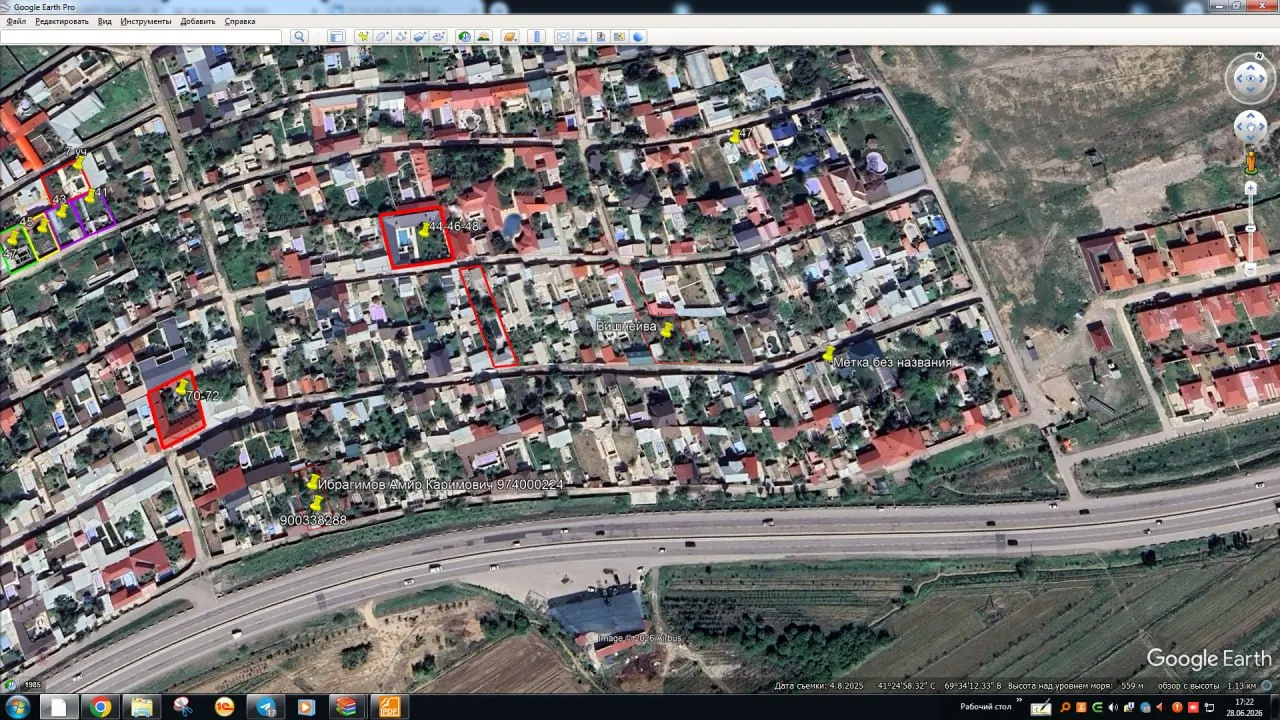Toggle the sidebar panel button
1280x720 pixels.
(336, 37)
